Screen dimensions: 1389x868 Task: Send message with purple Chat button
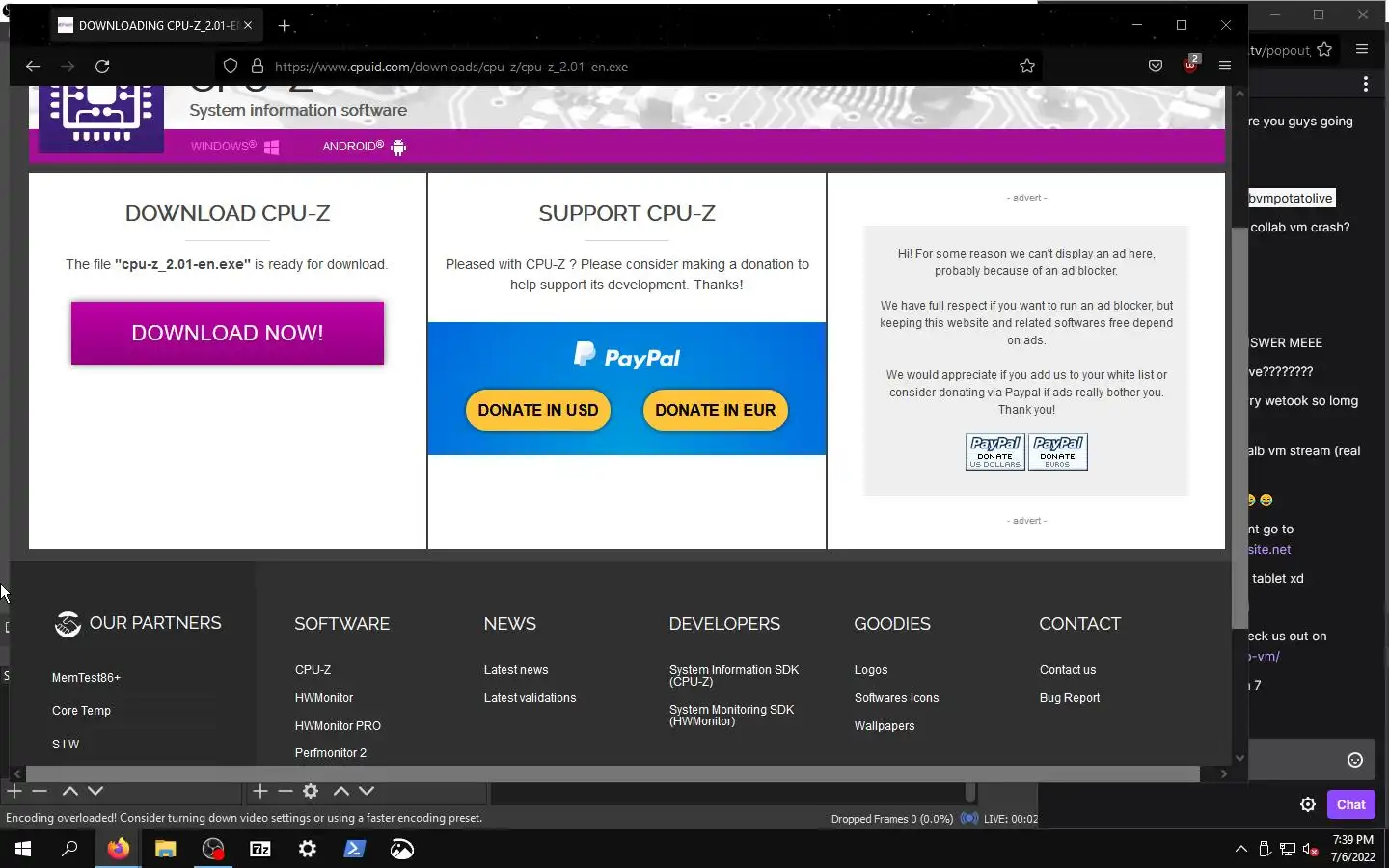pyautogui.click(x=1350, y=804)
